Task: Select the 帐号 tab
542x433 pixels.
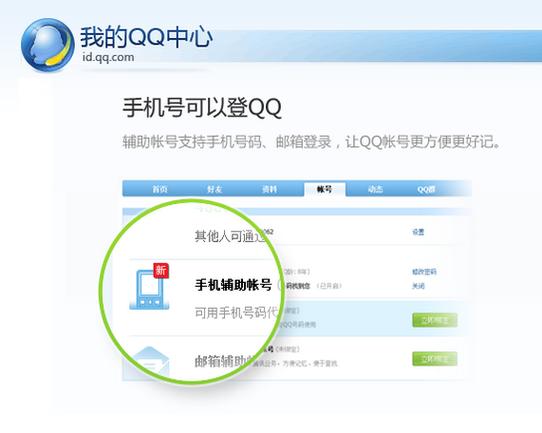Action: click(x=325, y=189)
